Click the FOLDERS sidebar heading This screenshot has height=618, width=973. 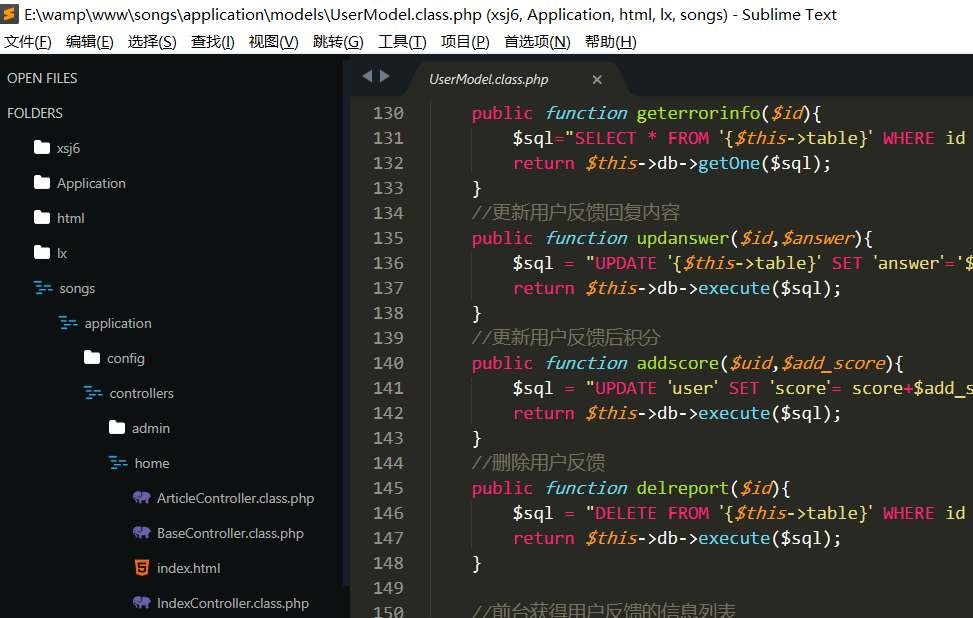tap(35, 113)
